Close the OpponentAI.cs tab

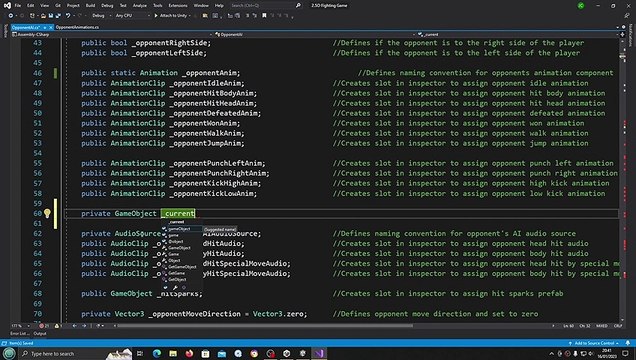51,27
